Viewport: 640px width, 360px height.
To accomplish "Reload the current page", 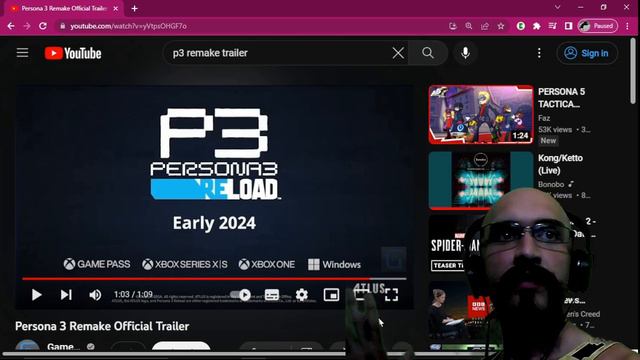I will (x=43, y=26).
